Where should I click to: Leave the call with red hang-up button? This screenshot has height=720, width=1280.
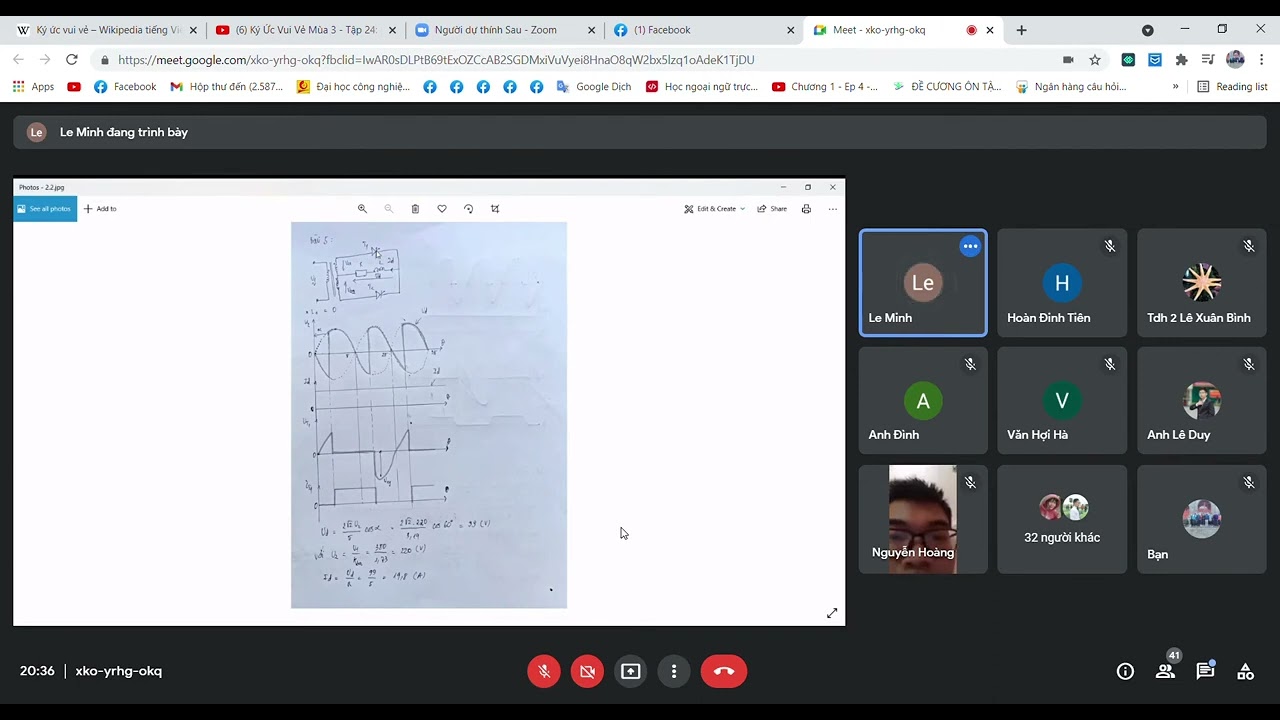[x=724, y=671]
